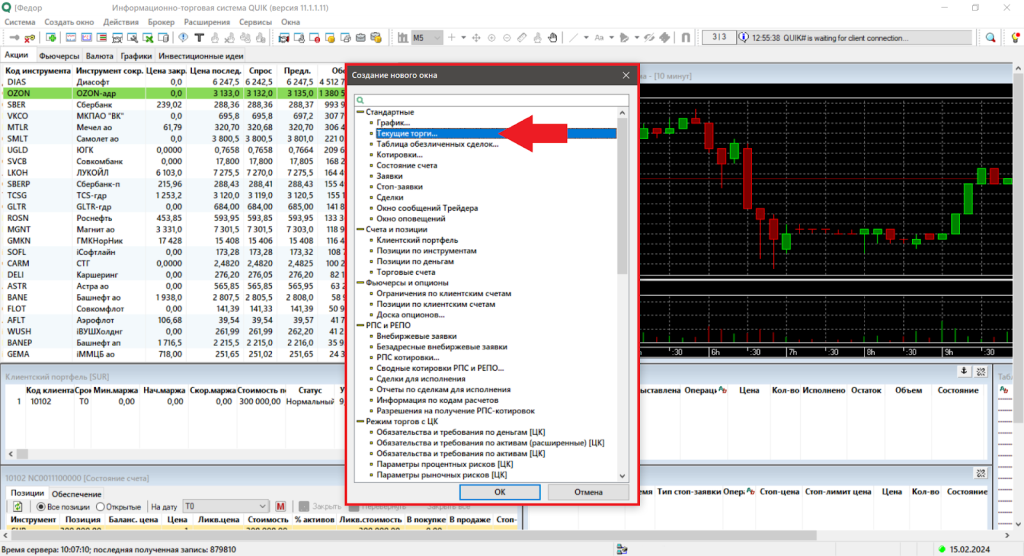The image size is (1024, 556).
Task: Click OK in the create window dialog
Action: tap(500, 492)
